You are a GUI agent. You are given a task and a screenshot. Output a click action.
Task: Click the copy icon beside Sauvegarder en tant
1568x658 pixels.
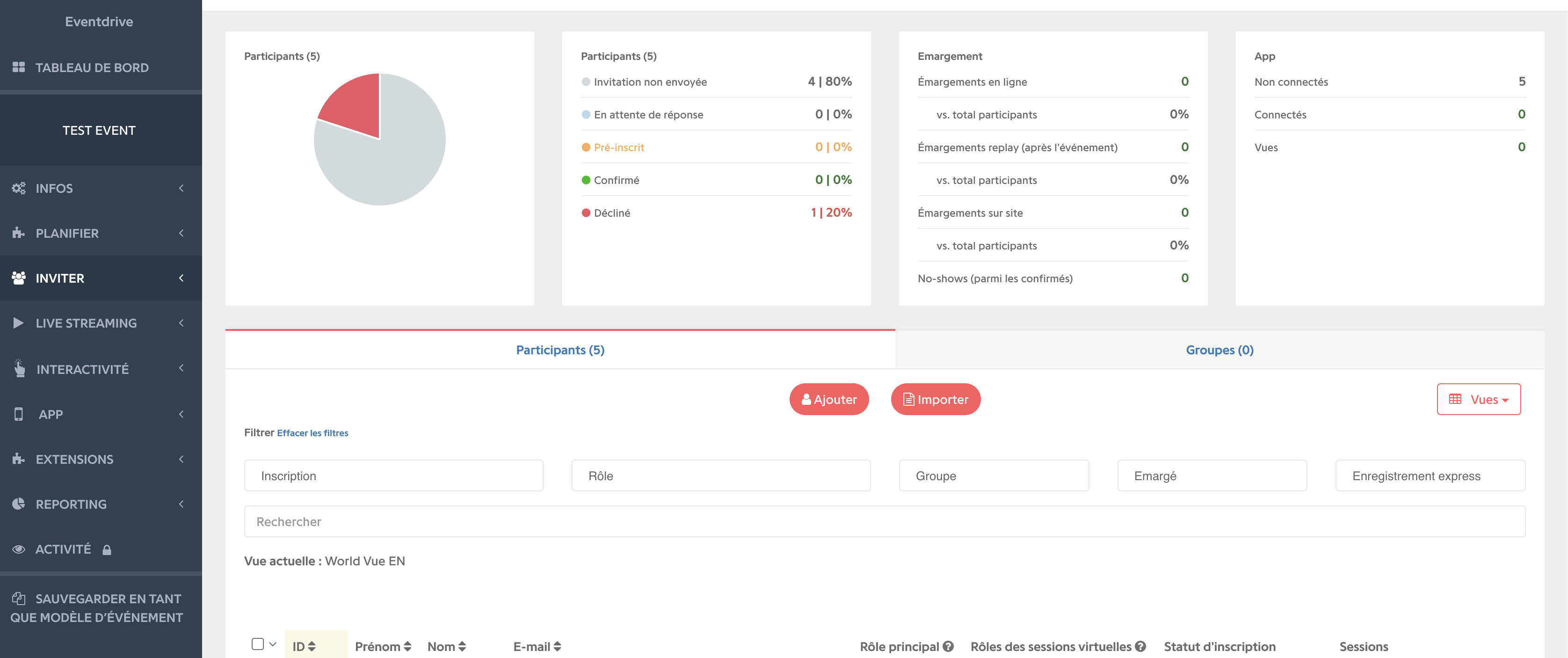click(19, 599)
